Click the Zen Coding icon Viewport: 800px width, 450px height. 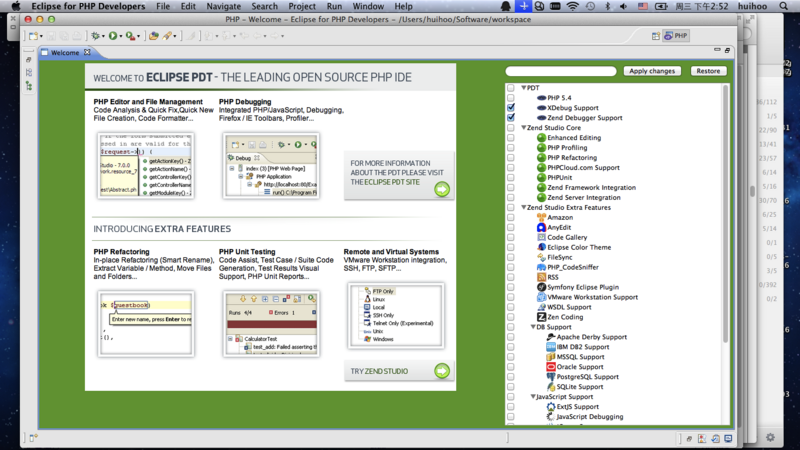540,317
